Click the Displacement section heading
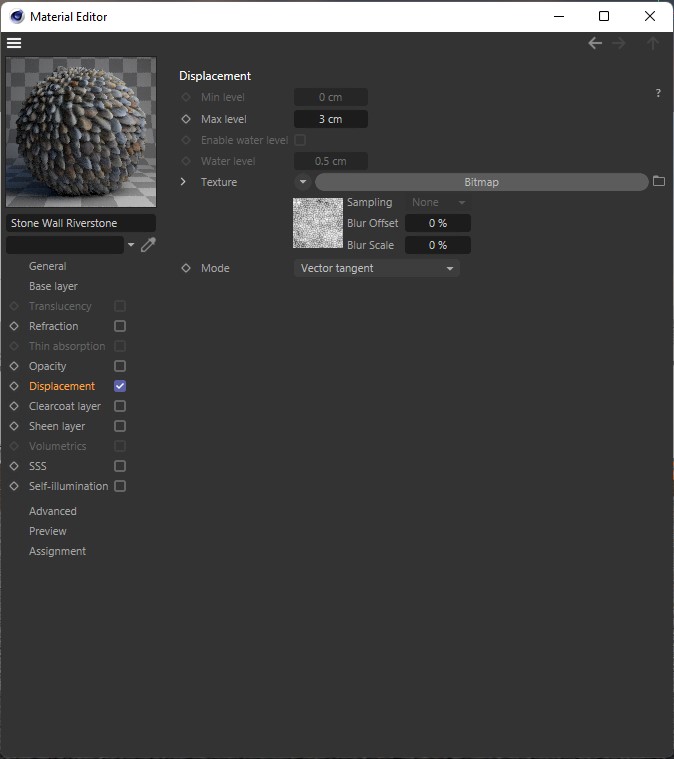This screenshot has width=674, height=759. [x=215, y=76]
